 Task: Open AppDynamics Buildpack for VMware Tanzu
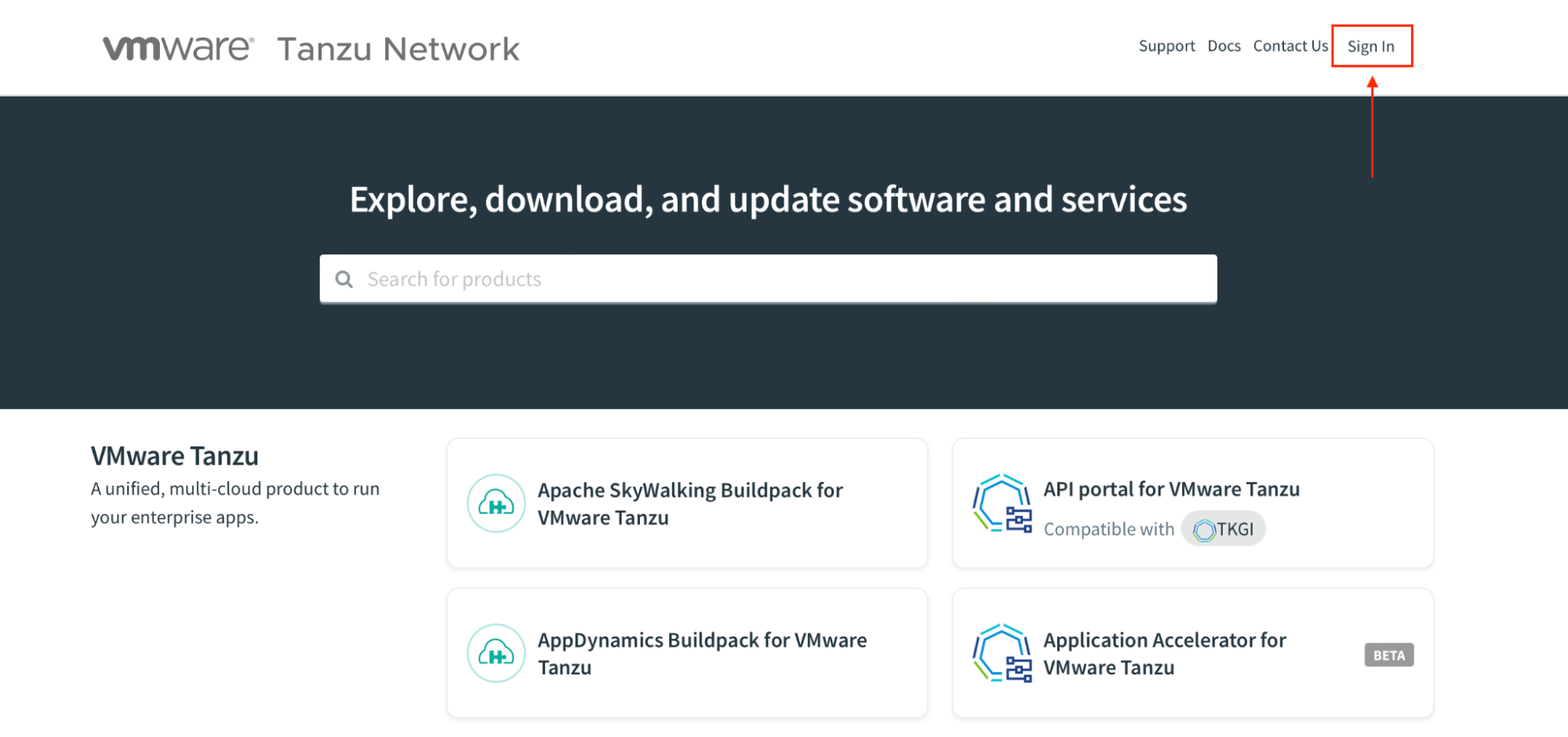[701, 654]
